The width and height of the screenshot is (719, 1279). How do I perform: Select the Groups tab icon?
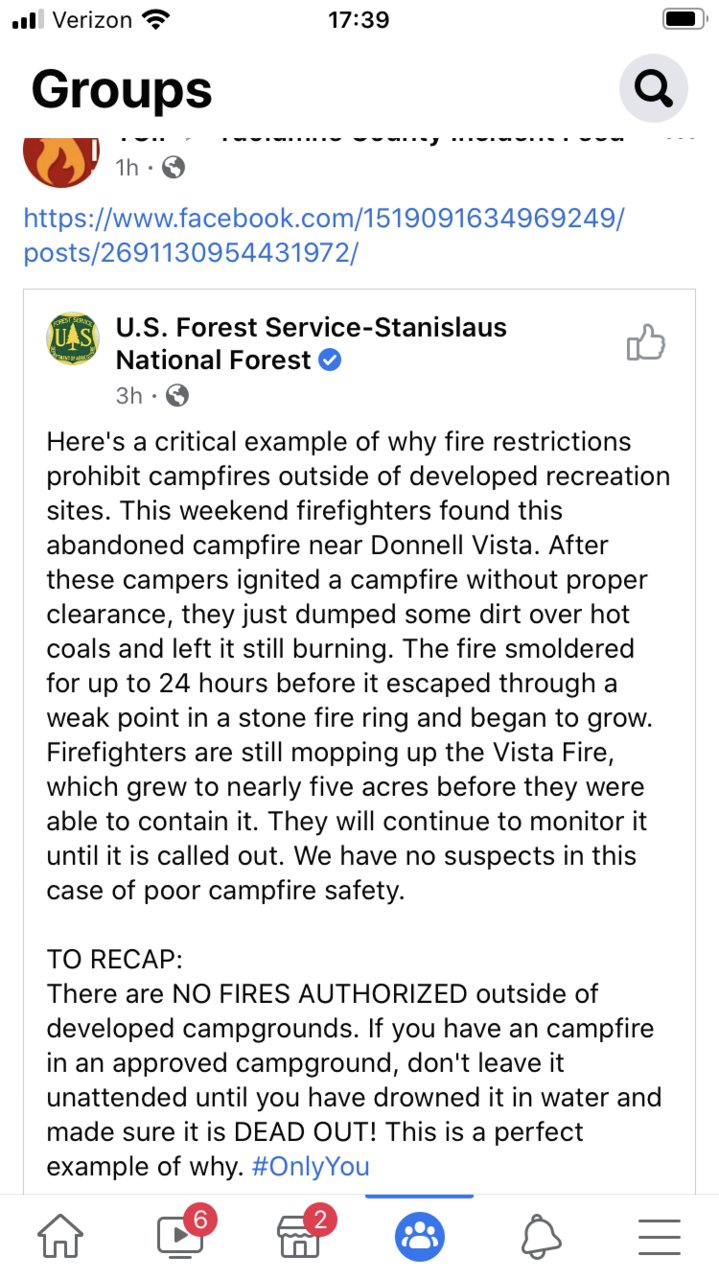tap(420, 1237)
